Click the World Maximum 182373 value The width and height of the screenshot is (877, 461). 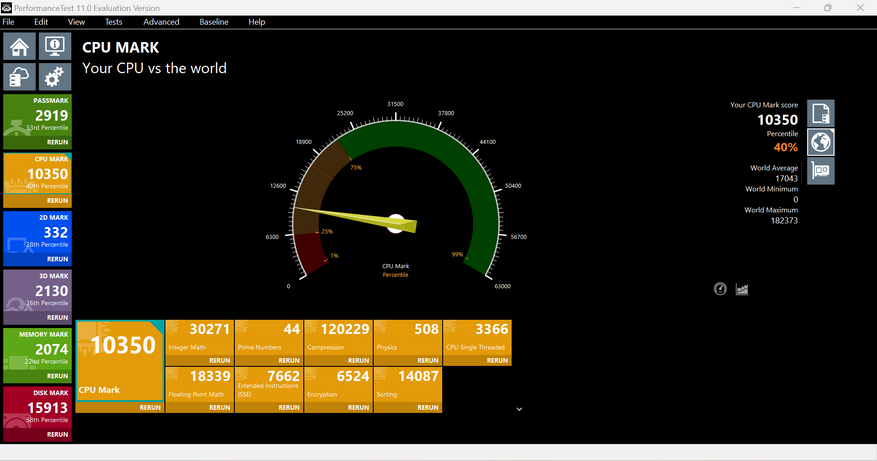(x=784, y=220)
